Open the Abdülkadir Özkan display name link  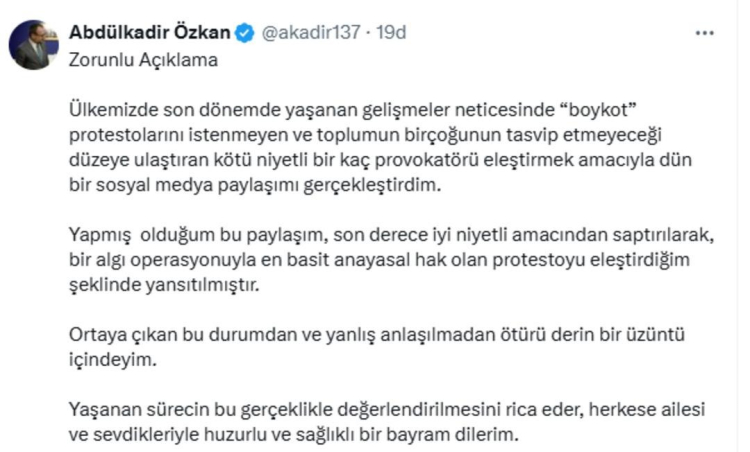click(x=151, y=33)
